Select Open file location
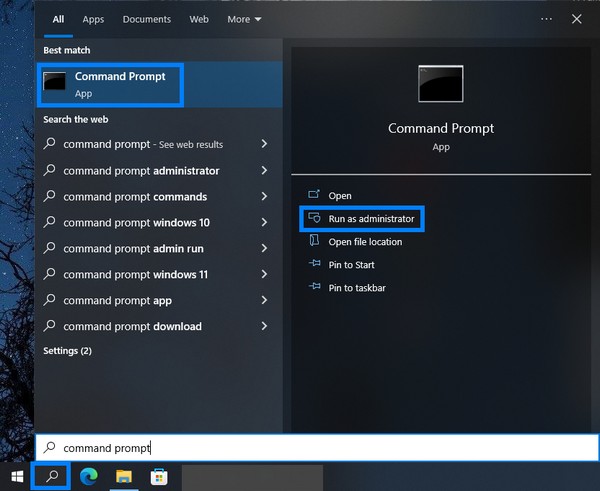The height and width of the screenshot is (491, 600). (x=365, y=242)
